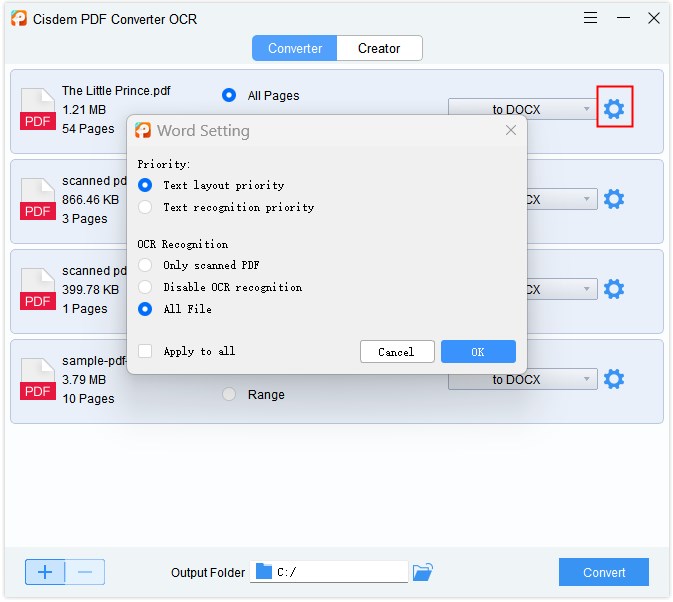
Task: Confirm Word Setting with OK
Action: (478, 352)
